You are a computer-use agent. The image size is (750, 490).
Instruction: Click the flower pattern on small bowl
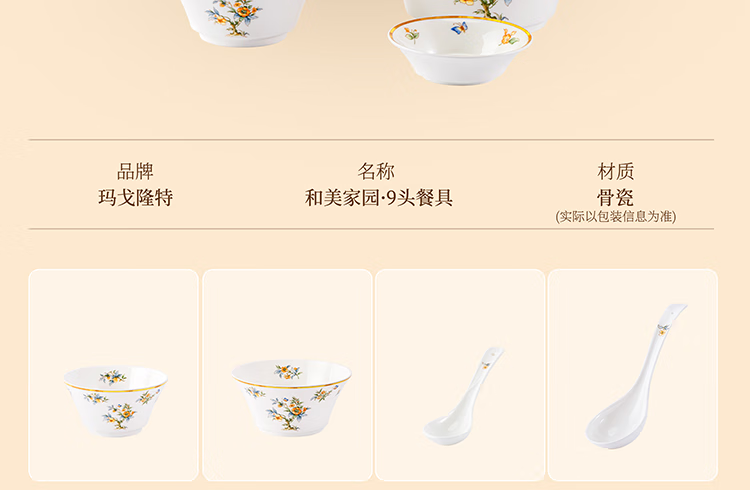120,415
